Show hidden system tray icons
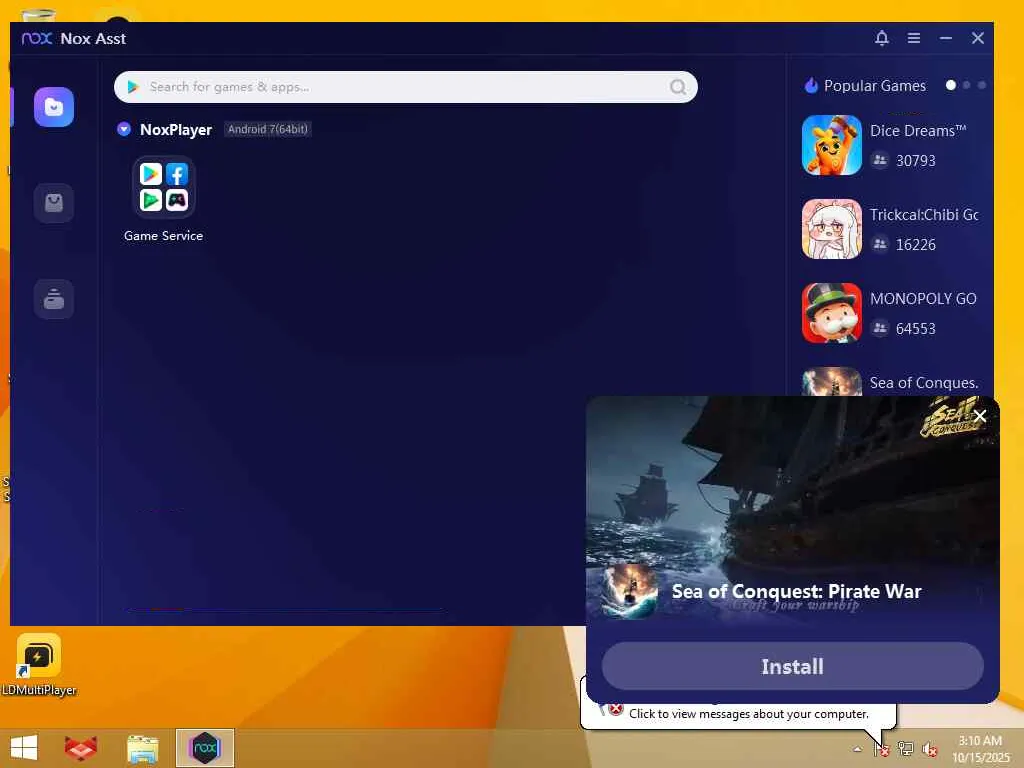 point(857,749)
